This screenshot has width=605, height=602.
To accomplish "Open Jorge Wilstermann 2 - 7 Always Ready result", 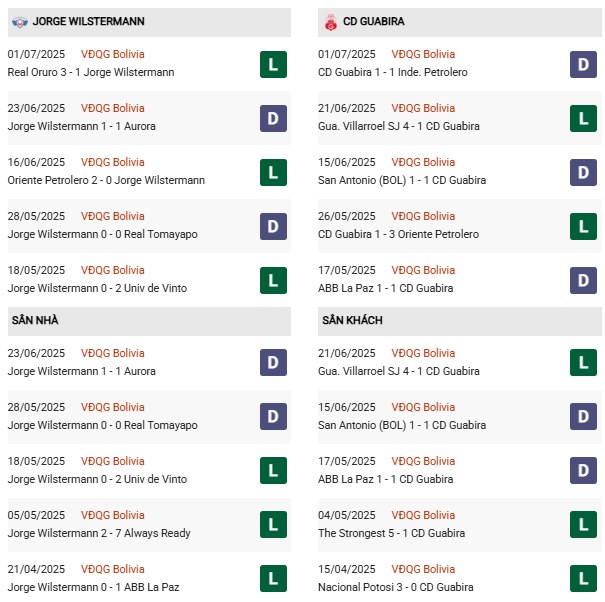I will [98, 533].
